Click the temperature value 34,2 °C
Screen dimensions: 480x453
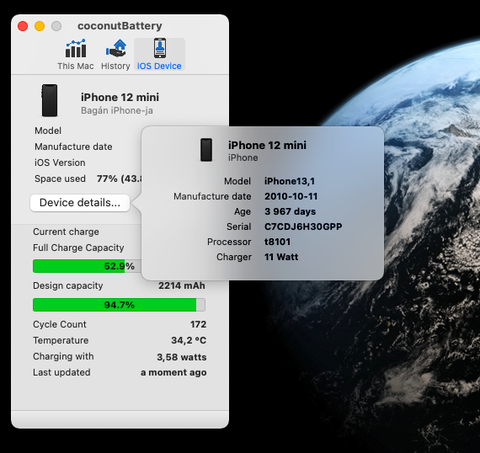pos(189,340)
